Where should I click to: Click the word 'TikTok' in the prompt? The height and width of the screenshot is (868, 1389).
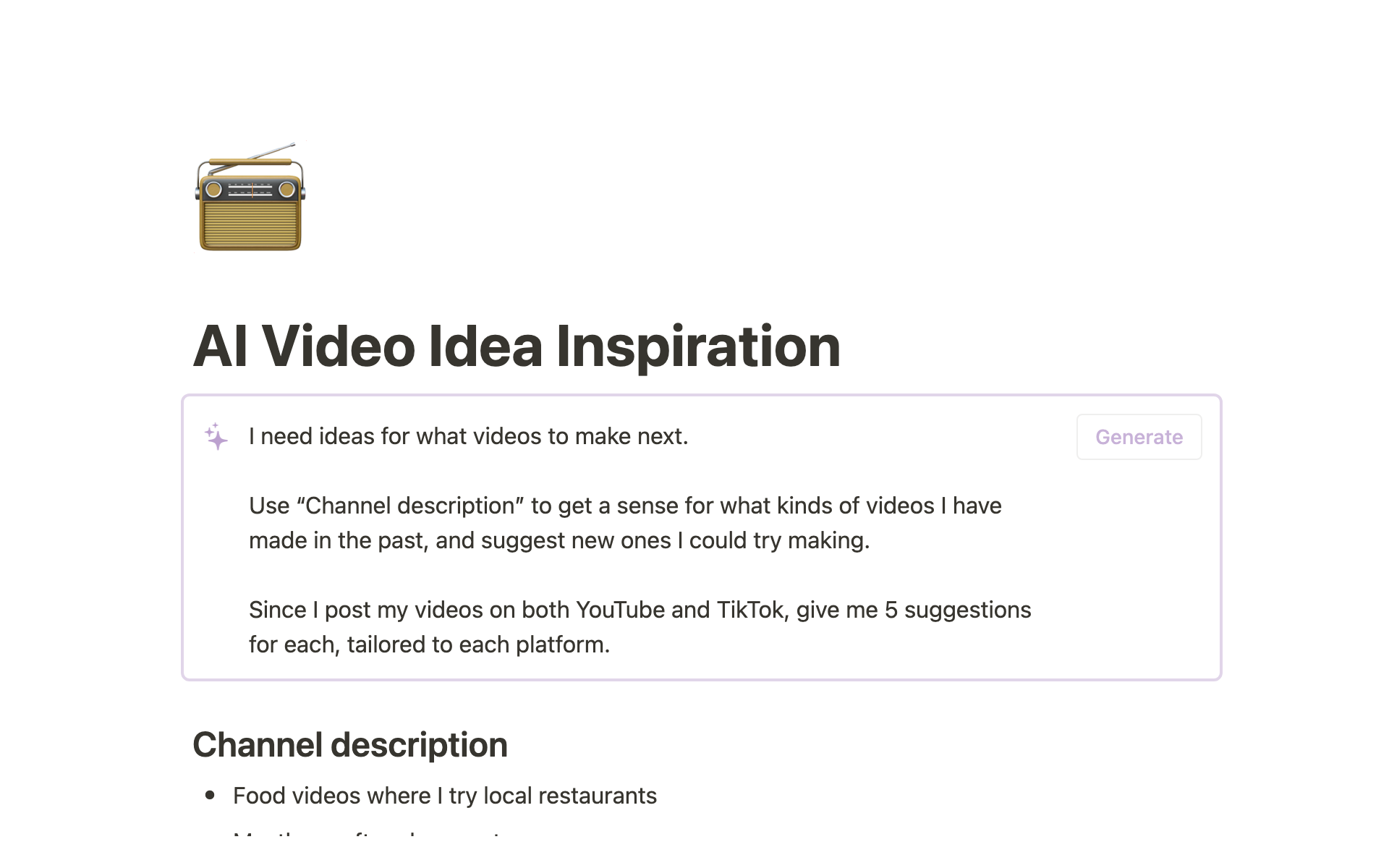pos(750,610)
